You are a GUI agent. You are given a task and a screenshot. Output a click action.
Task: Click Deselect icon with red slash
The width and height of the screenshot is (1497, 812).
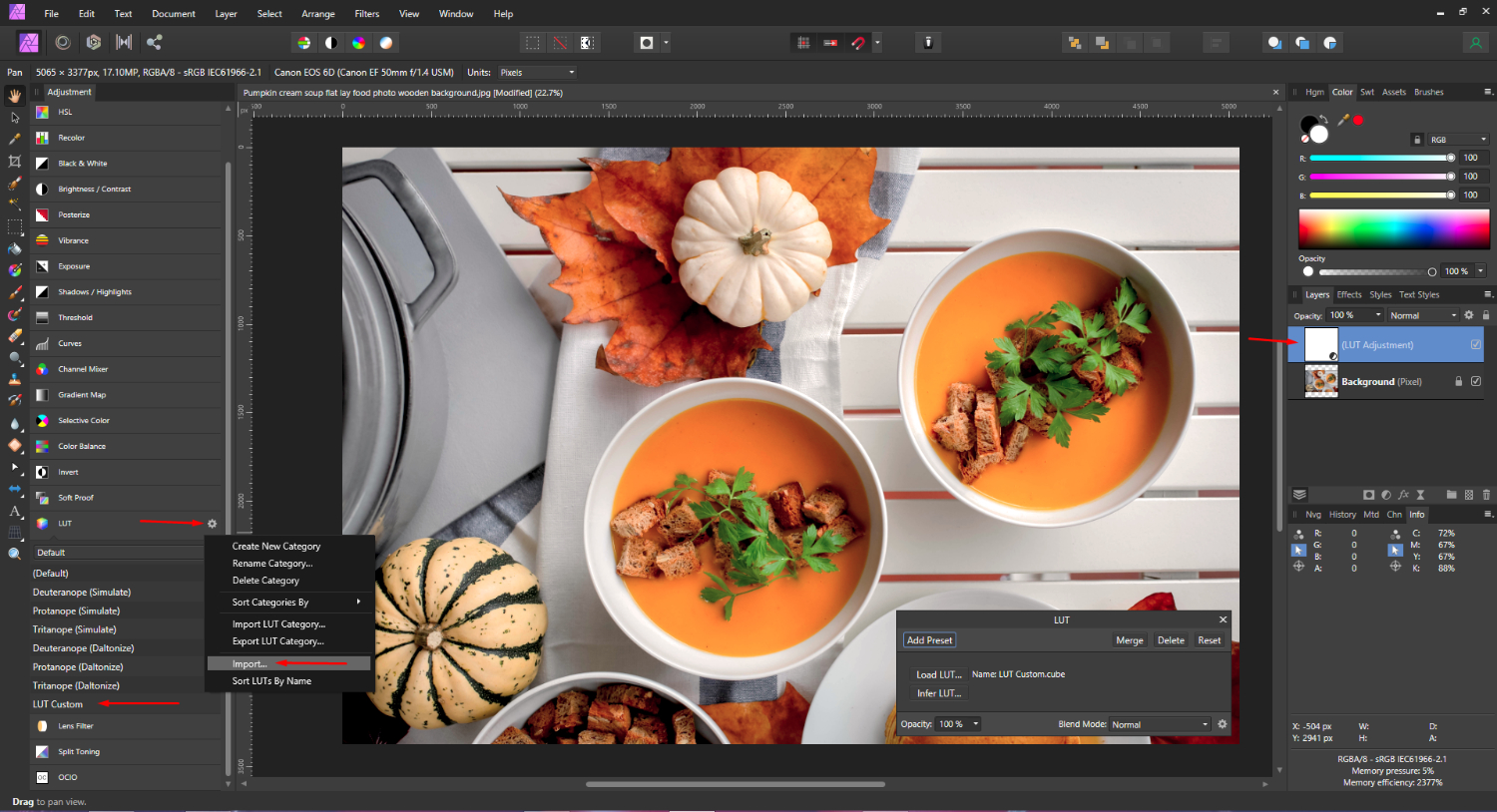[560, 43]
